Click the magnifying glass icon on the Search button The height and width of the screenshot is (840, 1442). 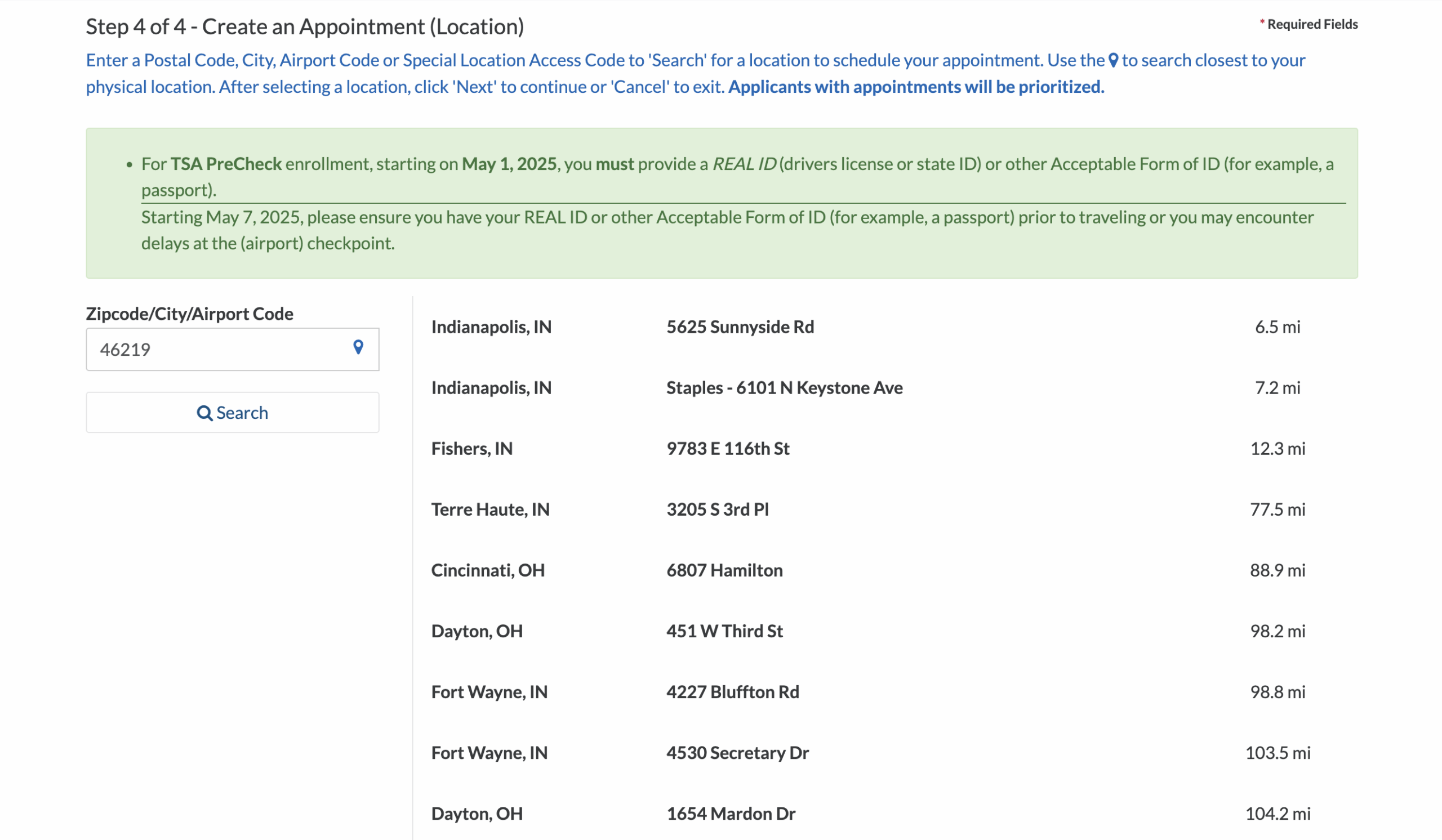[x=204, y=412]
